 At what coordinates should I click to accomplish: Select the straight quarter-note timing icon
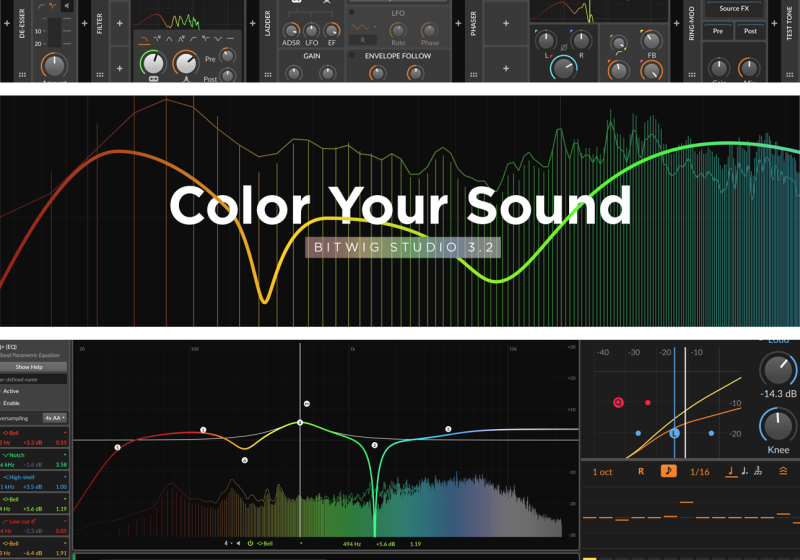pyautogui.click(x=731, y=471)
